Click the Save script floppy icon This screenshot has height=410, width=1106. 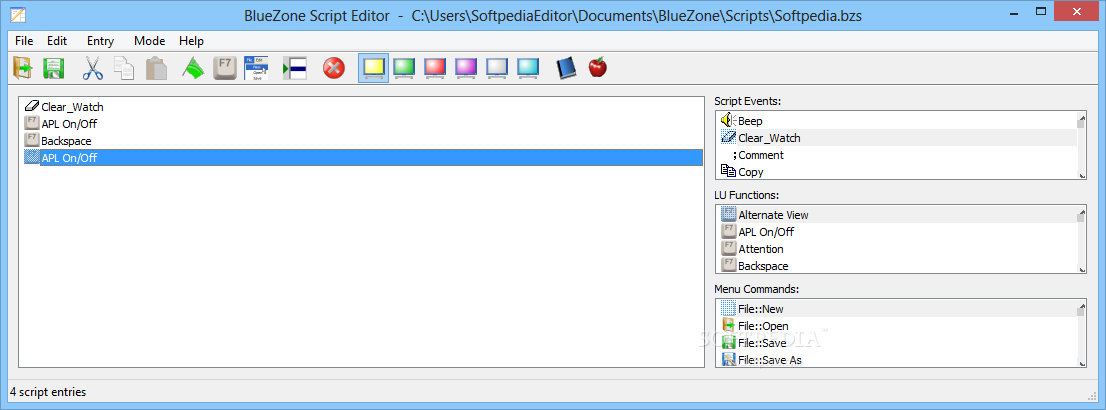coord(54,68)
